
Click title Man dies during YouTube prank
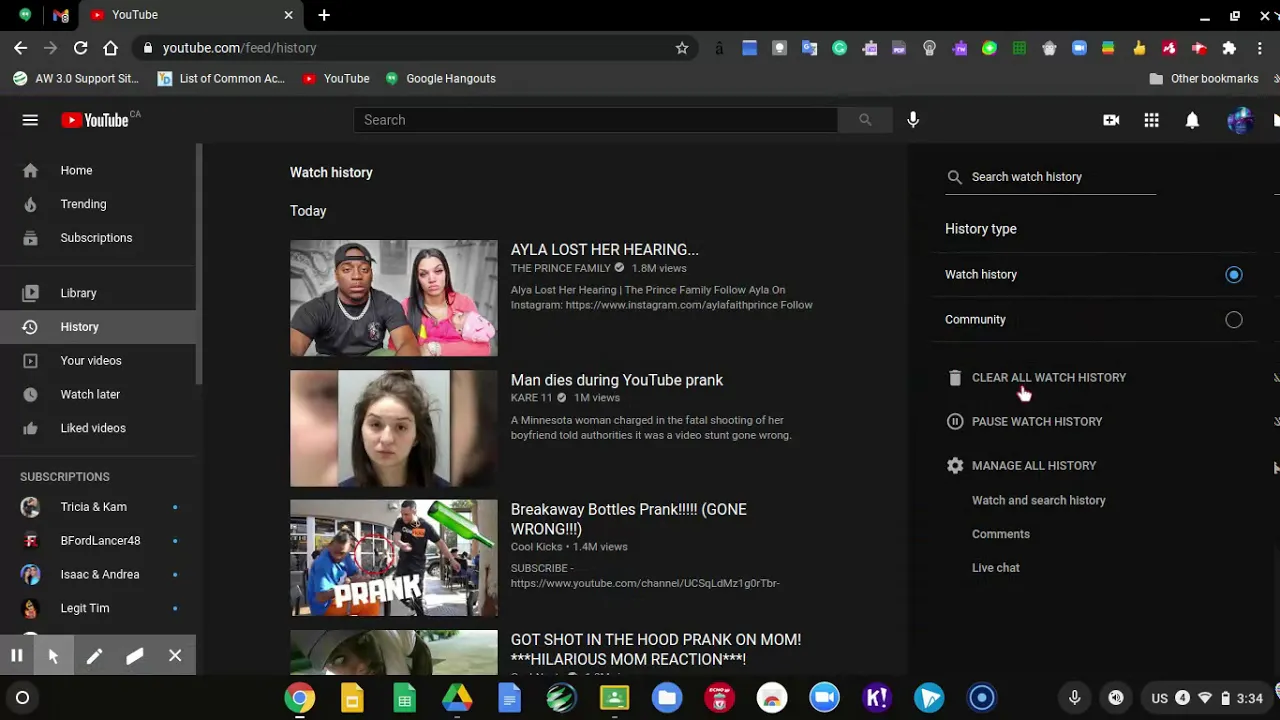click(x=616, y=380)
